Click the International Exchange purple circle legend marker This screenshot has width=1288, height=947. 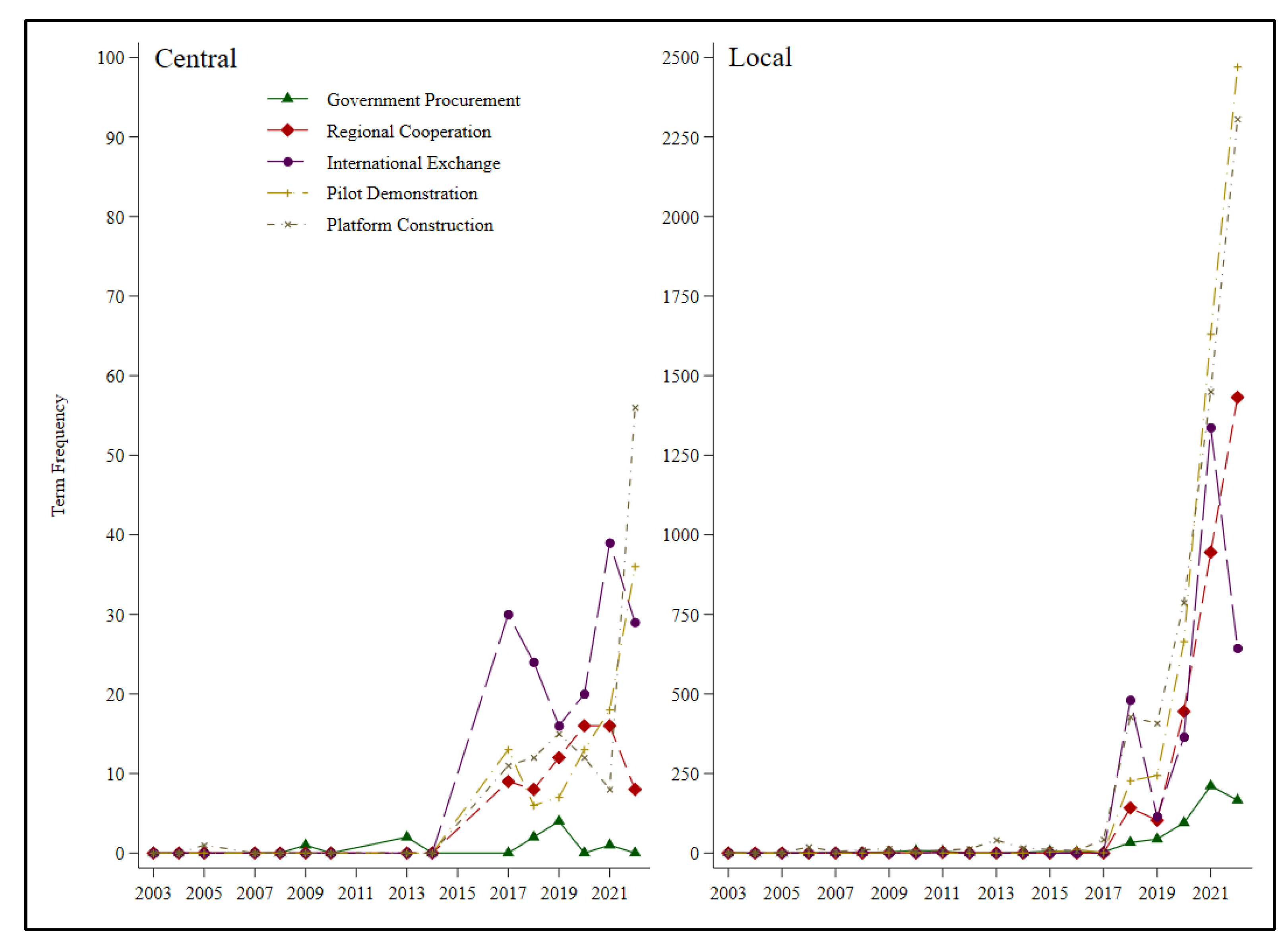(288, 162)
